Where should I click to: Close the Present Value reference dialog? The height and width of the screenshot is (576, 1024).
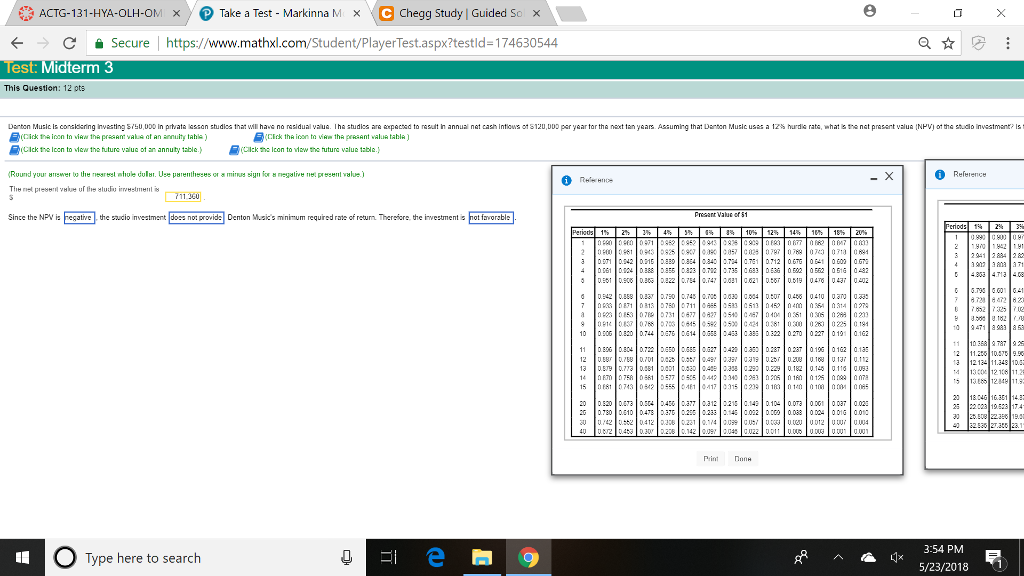[x=889, y=176]
